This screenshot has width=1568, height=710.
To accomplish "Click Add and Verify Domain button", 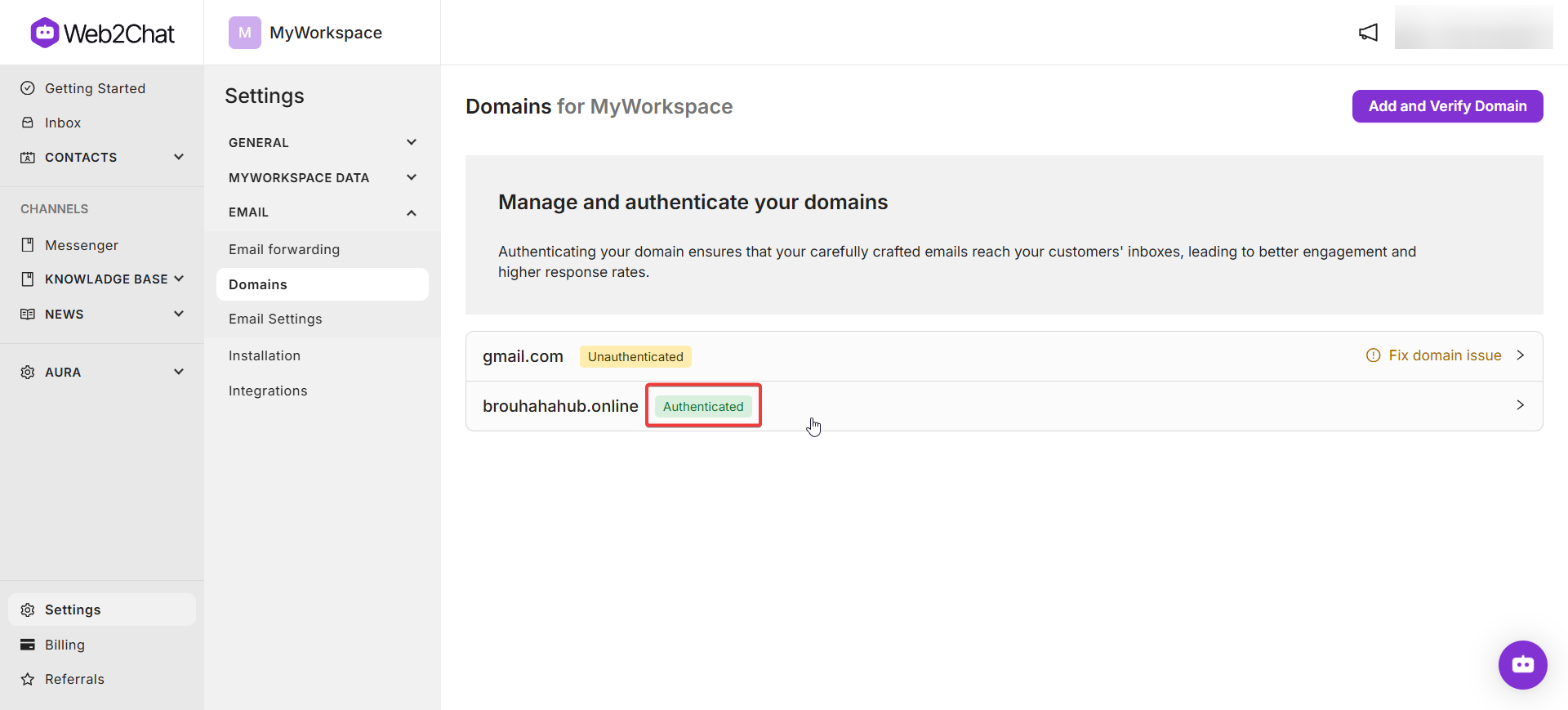I will tap(1447, 106).
